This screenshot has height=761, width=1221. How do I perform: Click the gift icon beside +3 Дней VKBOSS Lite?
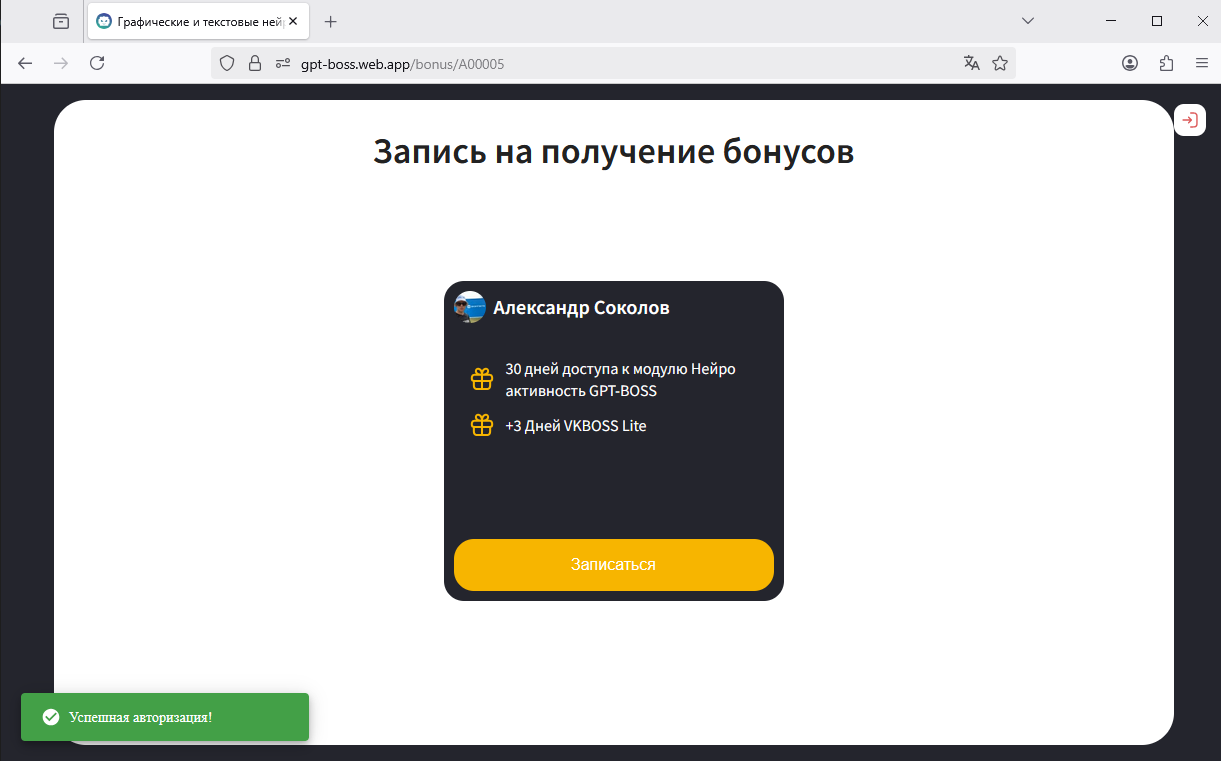[x=482, y=425]
